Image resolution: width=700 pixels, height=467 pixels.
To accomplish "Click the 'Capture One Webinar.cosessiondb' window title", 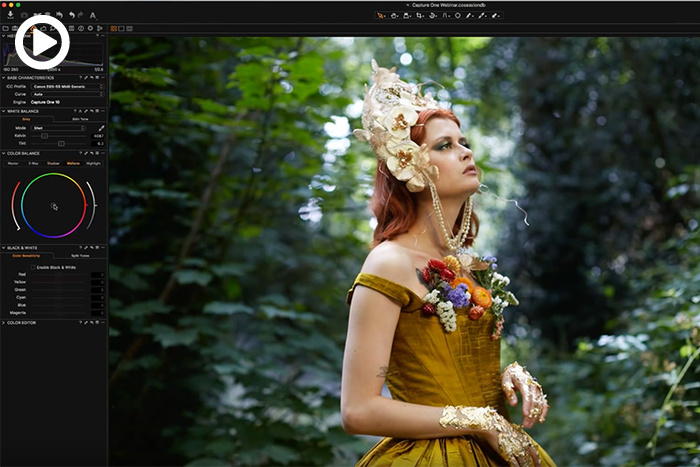I will click(448, 5).
